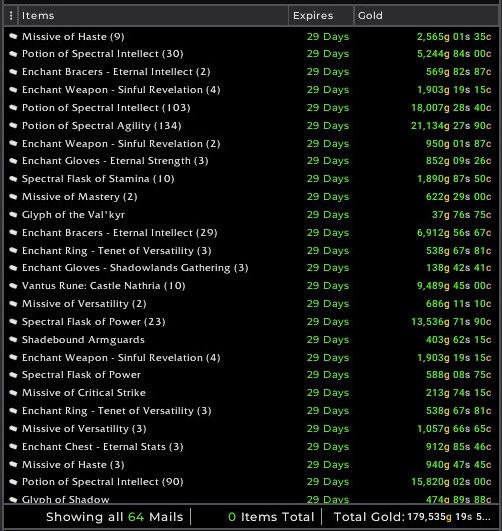
Task: Click gold value 9,489g 45s 00c
Action: point(454,286)
